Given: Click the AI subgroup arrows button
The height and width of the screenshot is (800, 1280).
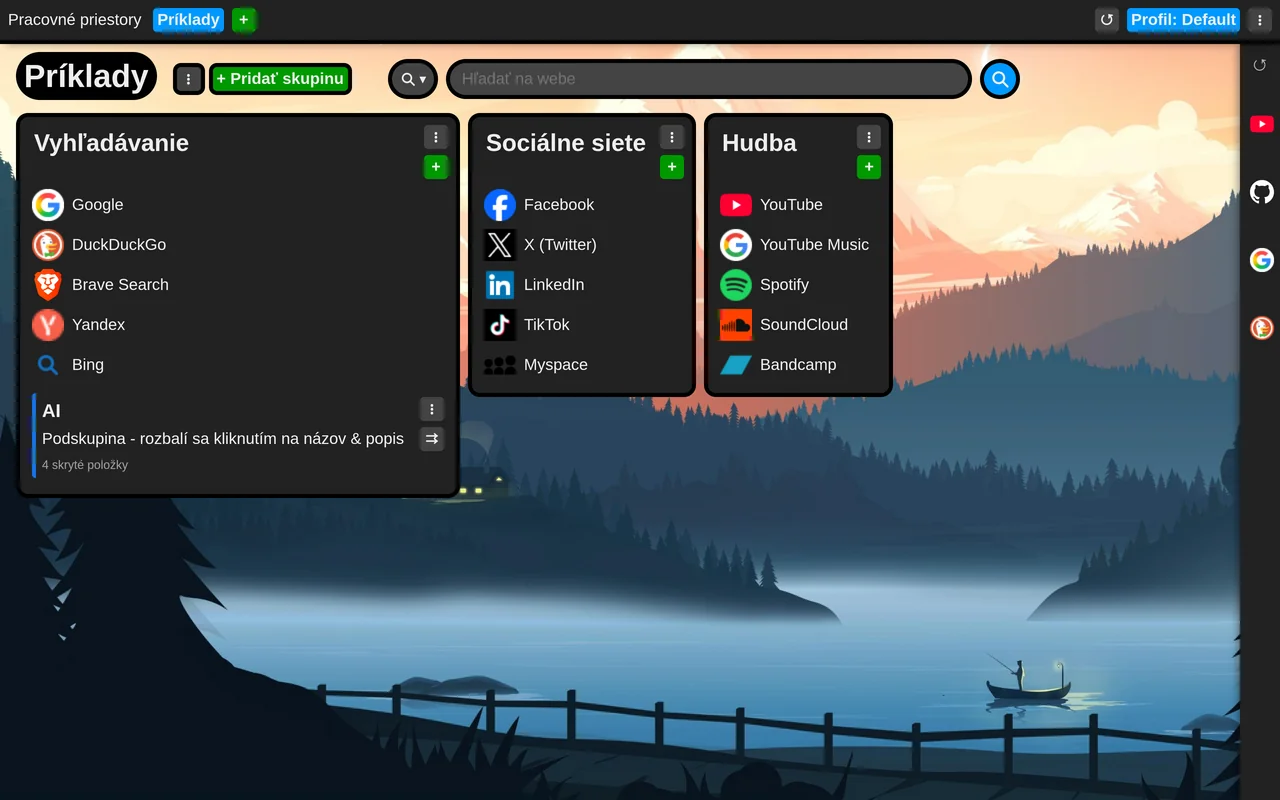Looking at the screenshot, I should coord(432,439).
